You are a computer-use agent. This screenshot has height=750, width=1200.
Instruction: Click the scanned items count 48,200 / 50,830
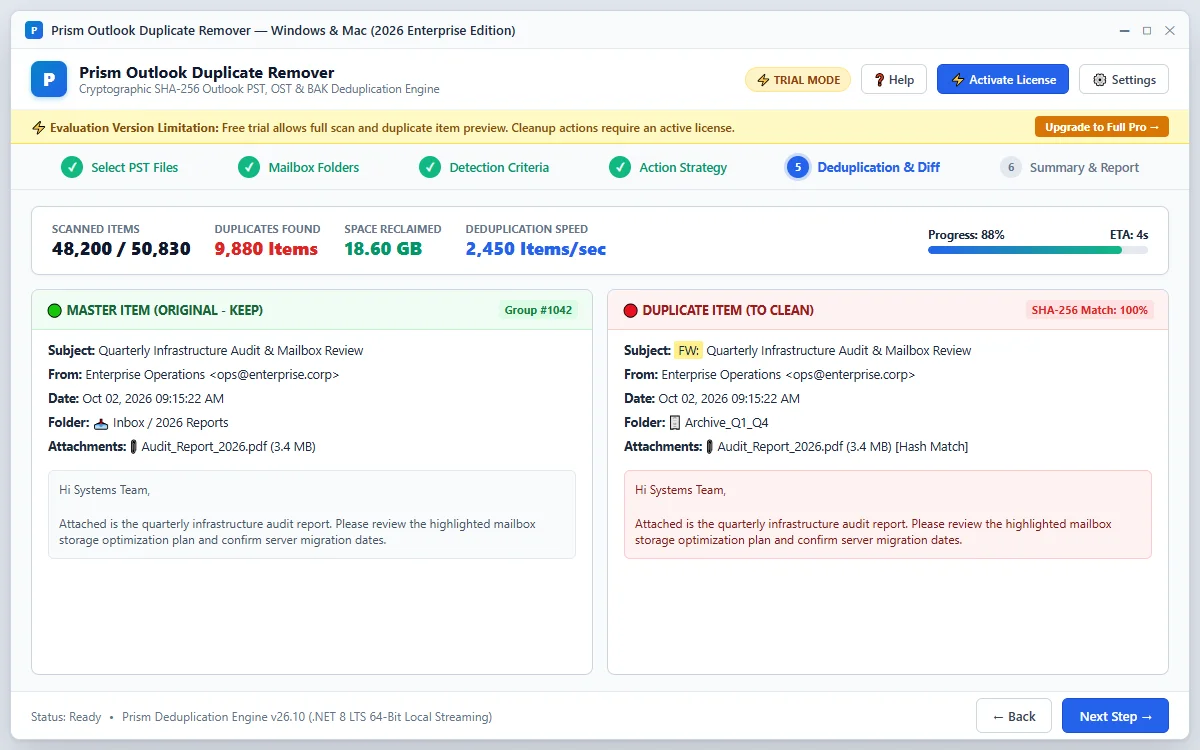click(121, 249)
